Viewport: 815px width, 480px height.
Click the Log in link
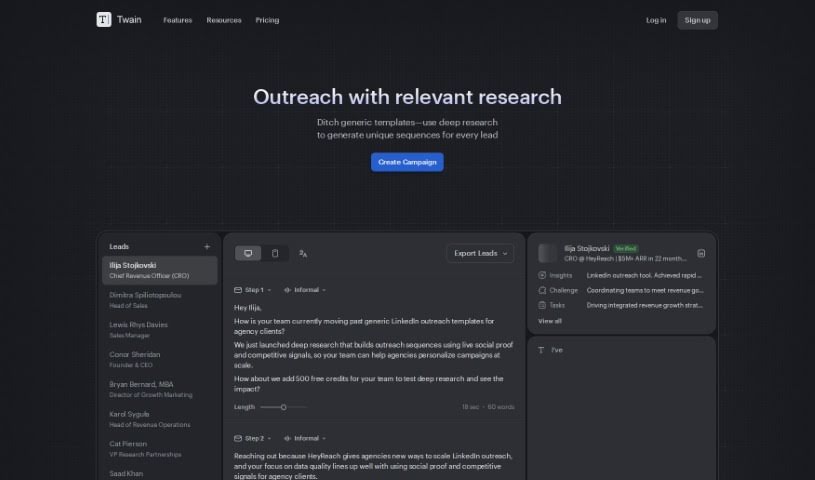[656, 20]
